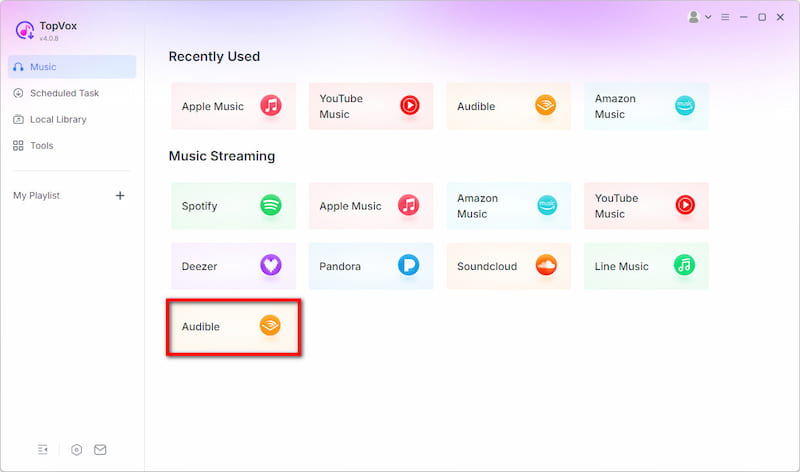
Task: Open Local Library in sidebar
Action: tap(72, 119)
